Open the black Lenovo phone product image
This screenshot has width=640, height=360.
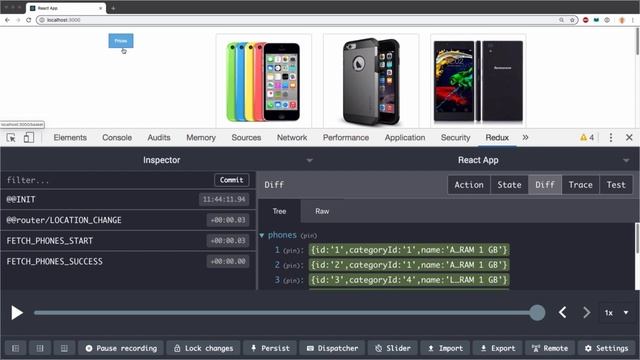478,81
